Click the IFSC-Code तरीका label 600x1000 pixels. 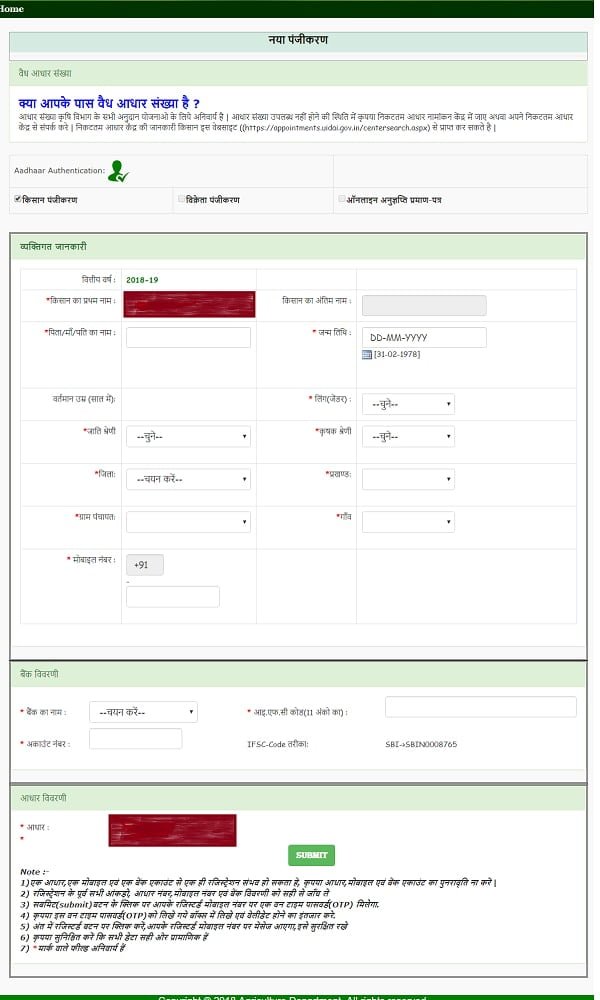pos(278,744)
